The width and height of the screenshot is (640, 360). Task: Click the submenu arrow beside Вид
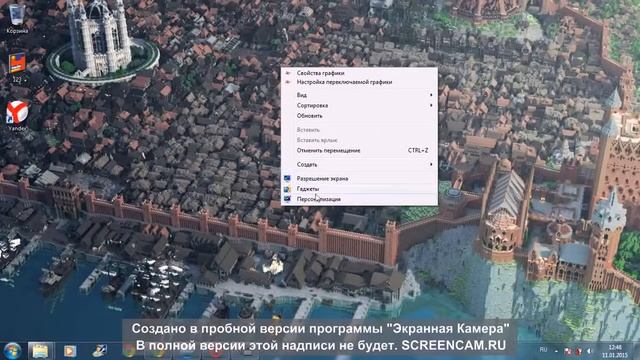point(431,95)
